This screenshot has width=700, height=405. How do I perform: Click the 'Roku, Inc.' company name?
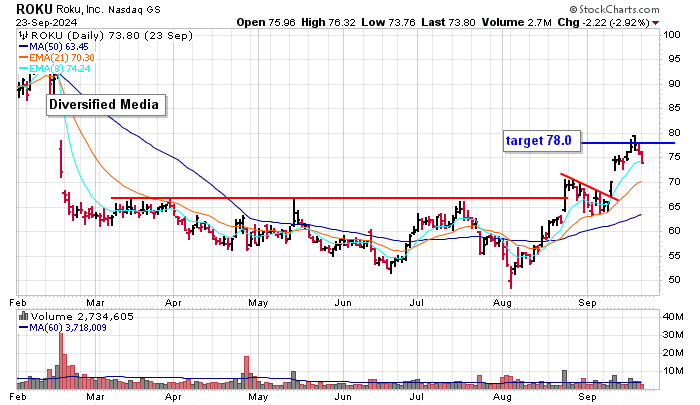79,9
